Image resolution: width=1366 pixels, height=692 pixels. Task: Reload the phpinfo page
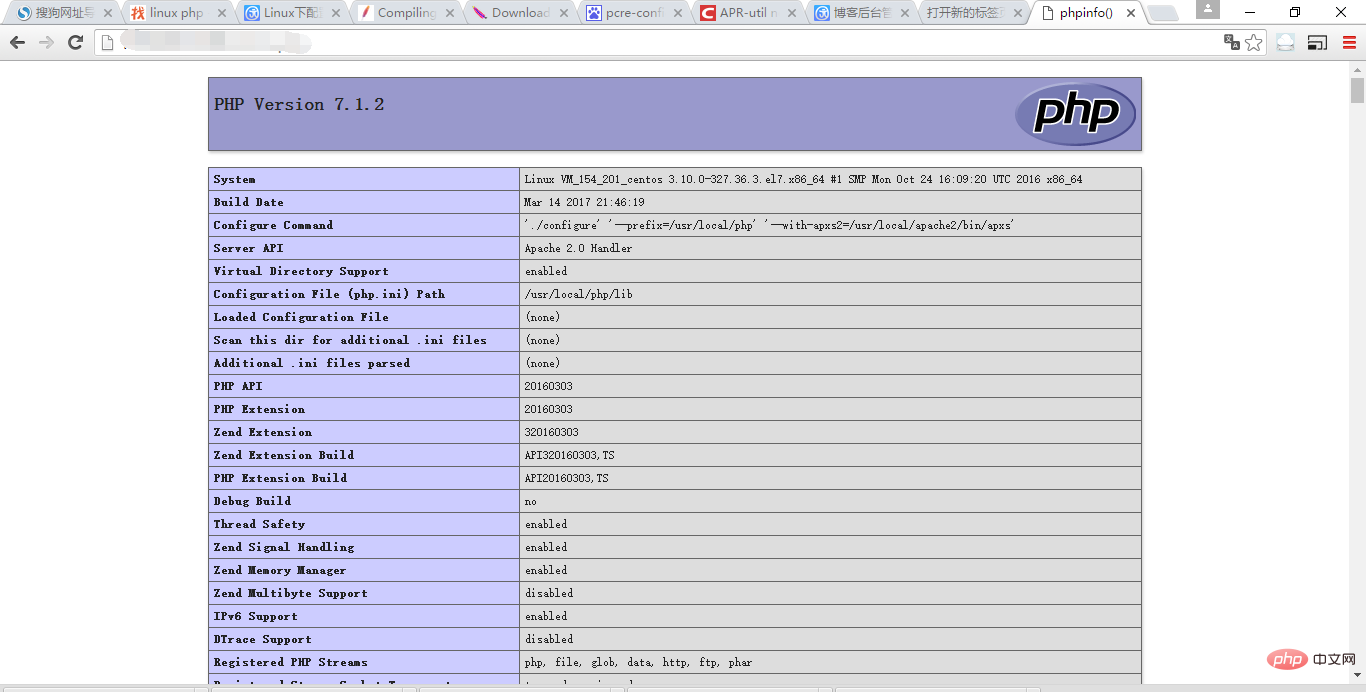[x=75, y=42]
